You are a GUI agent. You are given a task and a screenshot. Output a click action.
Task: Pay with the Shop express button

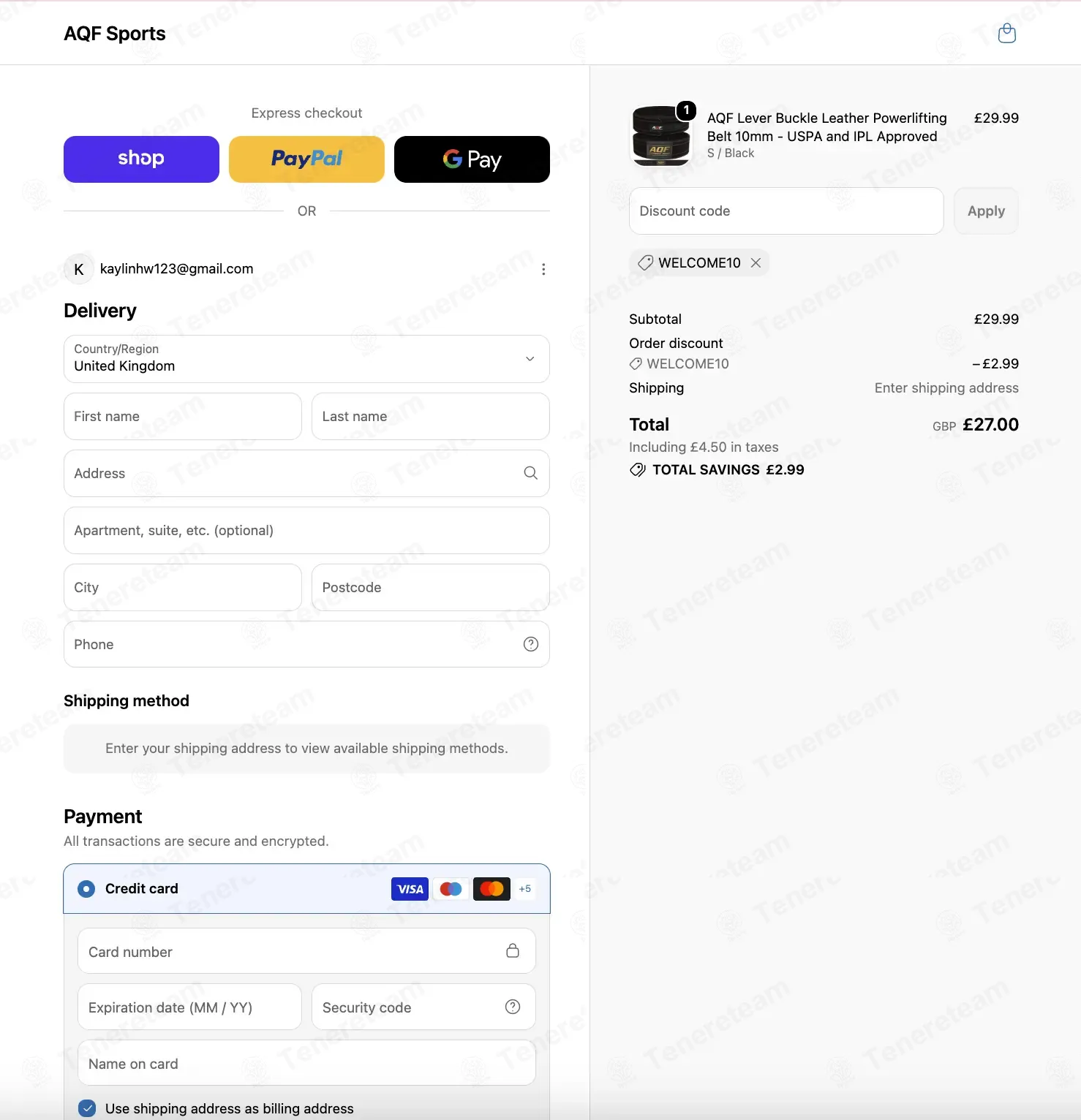click(x=141, y=159)
